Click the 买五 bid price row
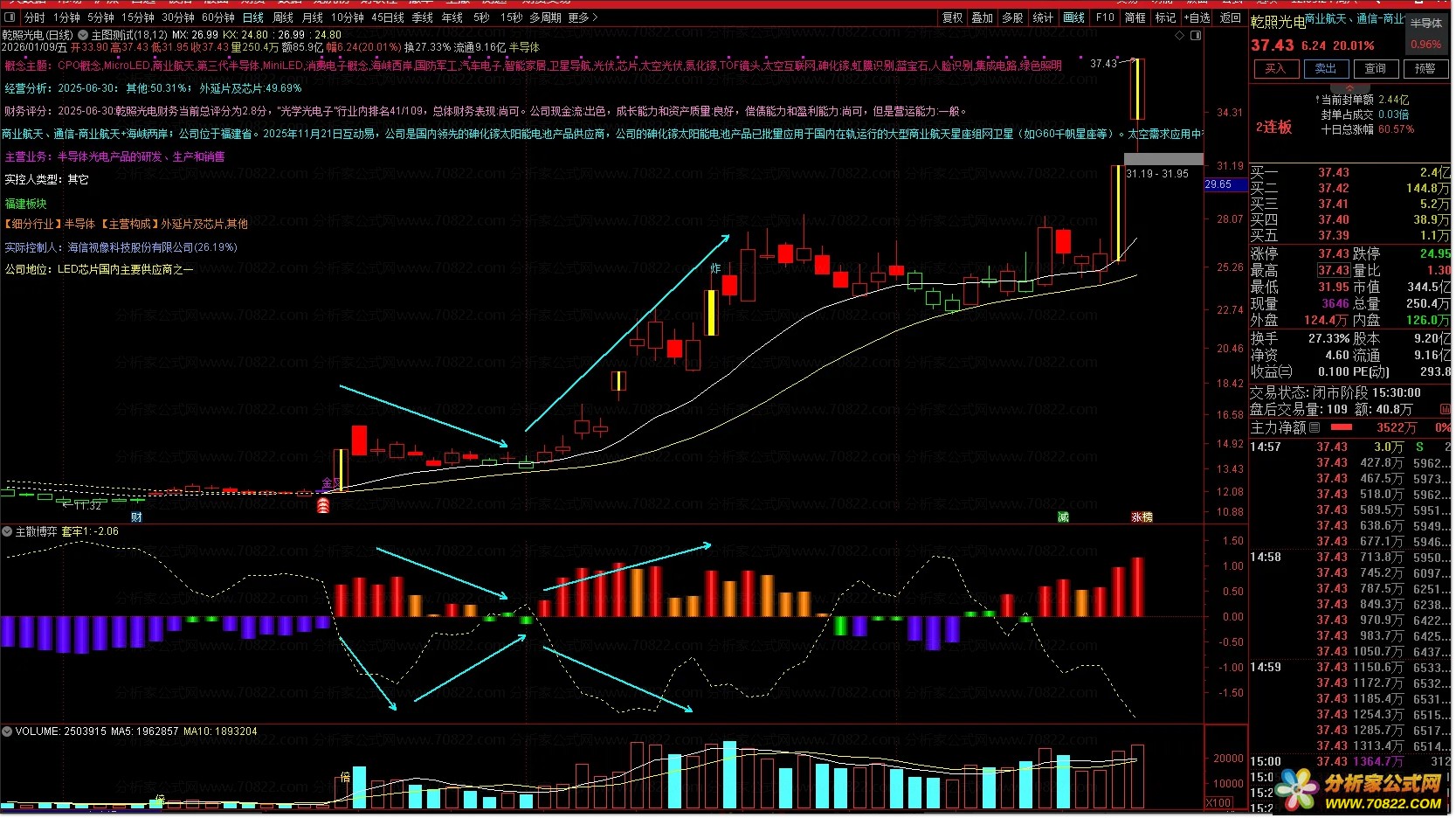Screen dimensions: 1456x818 [x=1349, y=235]
